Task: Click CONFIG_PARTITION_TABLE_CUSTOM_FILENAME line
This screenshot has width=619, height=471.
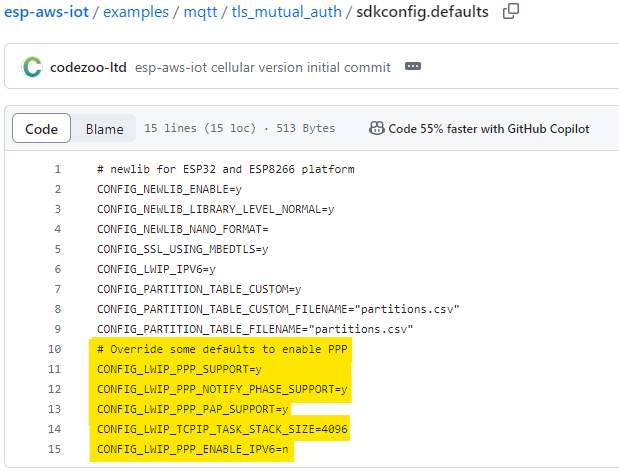Action: pyautogui.click(x=278, y=309)
